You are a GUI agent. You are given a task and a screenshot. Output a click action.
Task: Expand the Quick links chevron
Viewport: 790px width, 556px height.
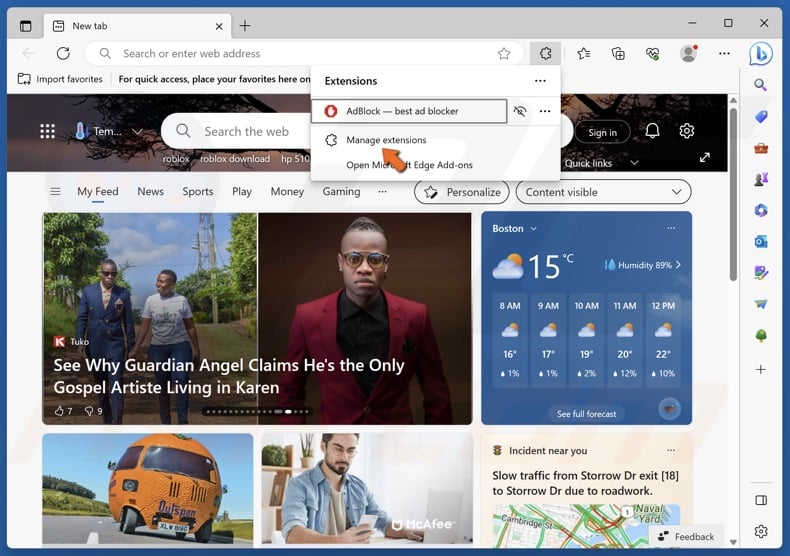pos(634,163)
